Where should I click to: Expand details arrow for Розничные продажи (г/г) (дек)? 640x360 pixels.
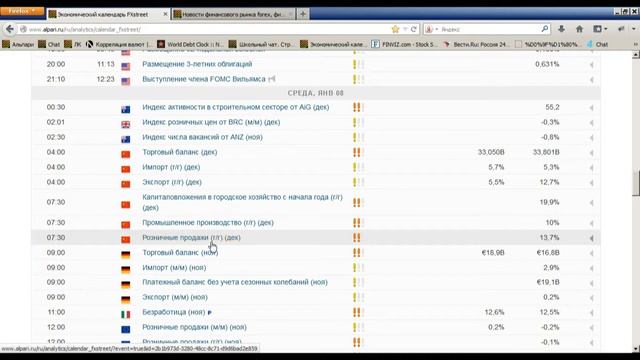pyautogui.click(x=591, y=238)
